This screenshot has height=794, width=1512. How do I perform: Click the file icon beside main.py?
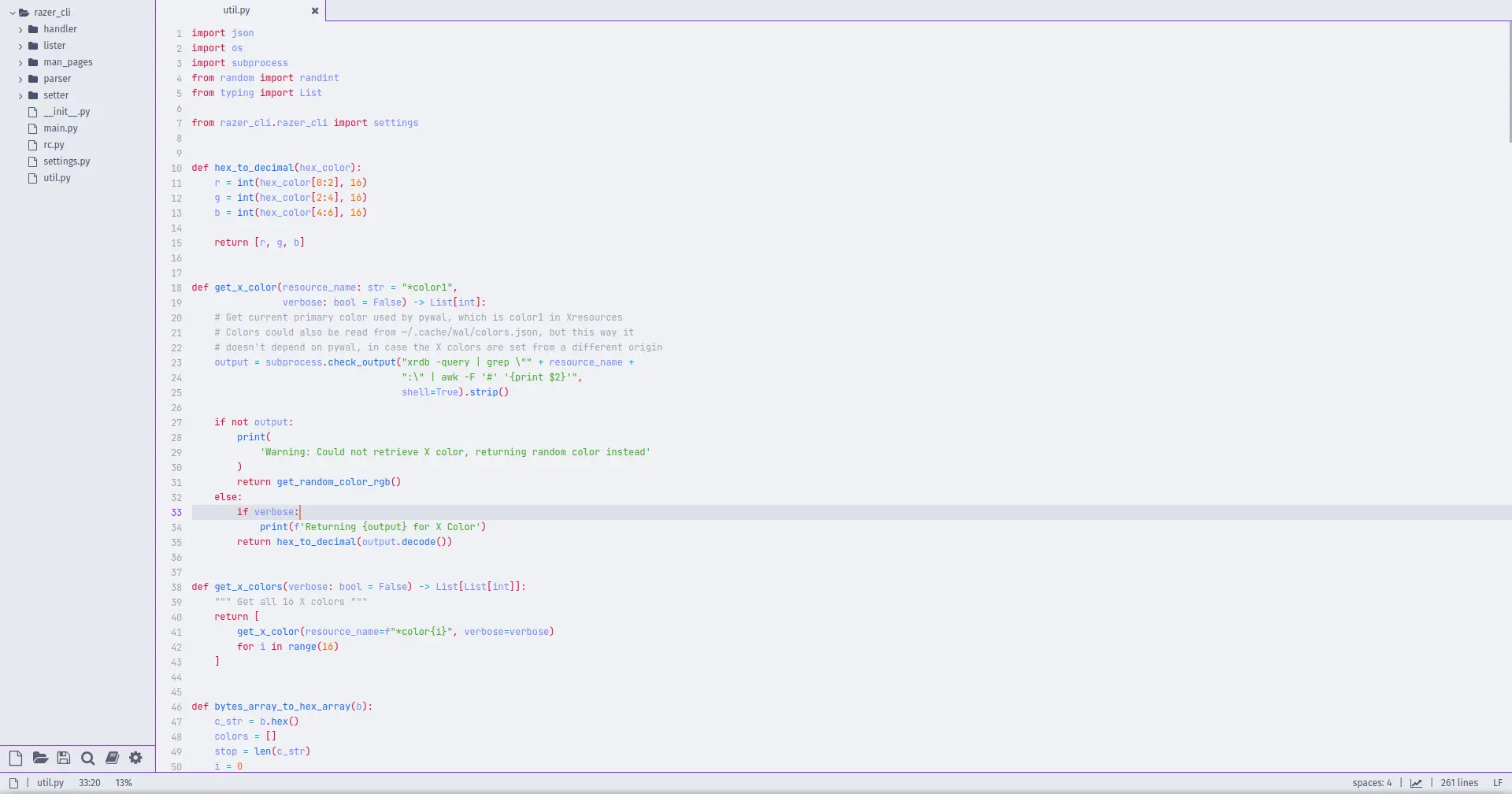(33, 128)
